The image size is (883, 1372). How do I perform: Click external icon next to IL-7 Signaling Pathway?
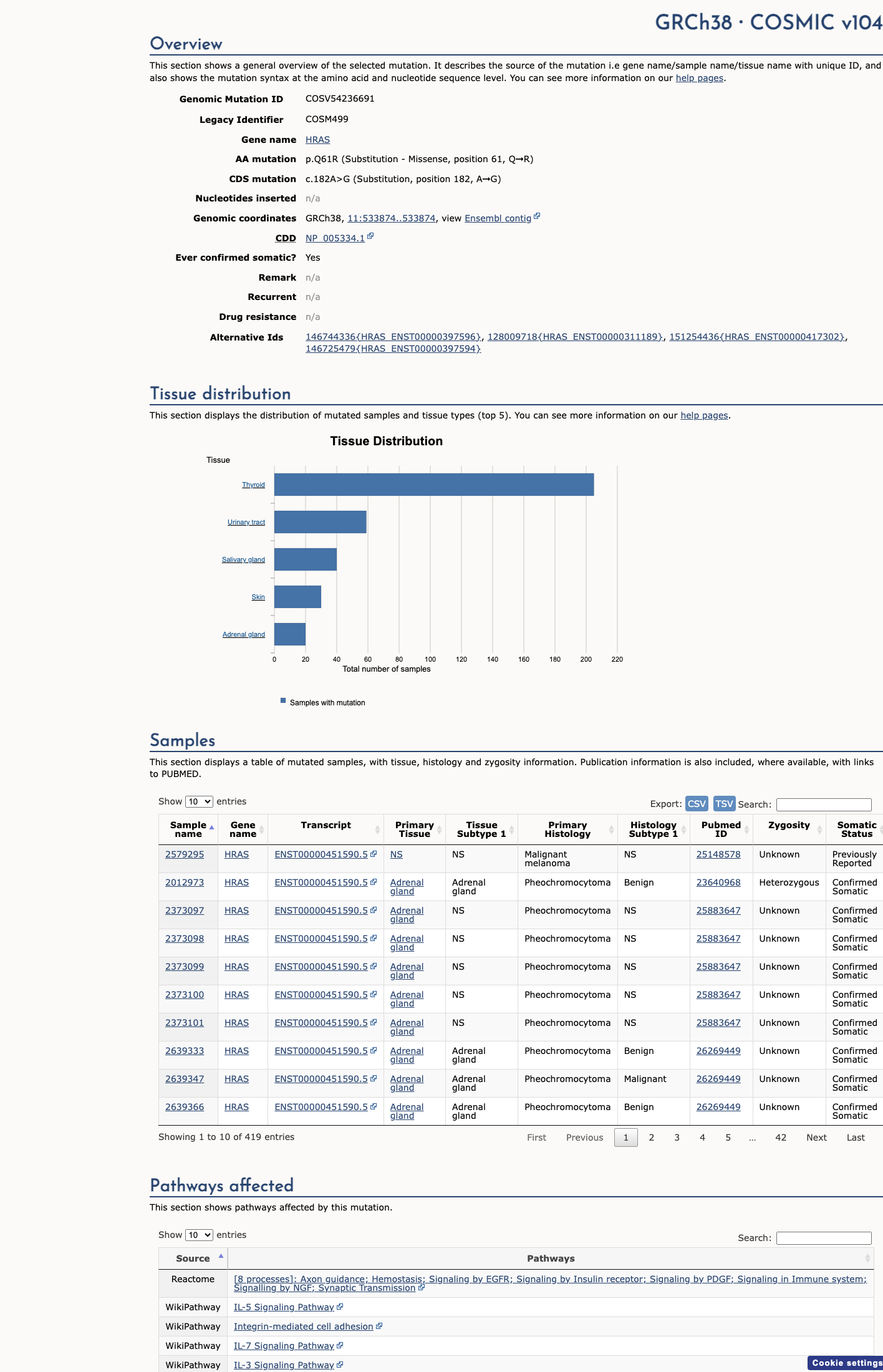(340, 1345)
